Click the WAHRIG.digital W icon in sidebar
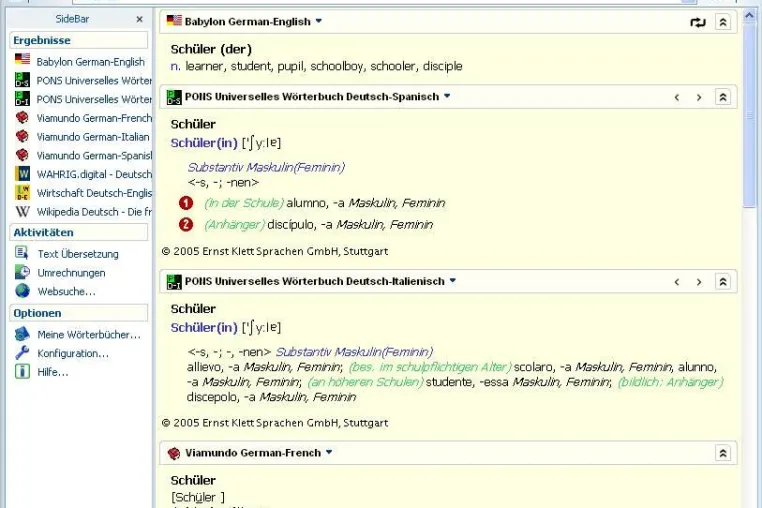Screen dimensions: 762x508 pos(22,174)
